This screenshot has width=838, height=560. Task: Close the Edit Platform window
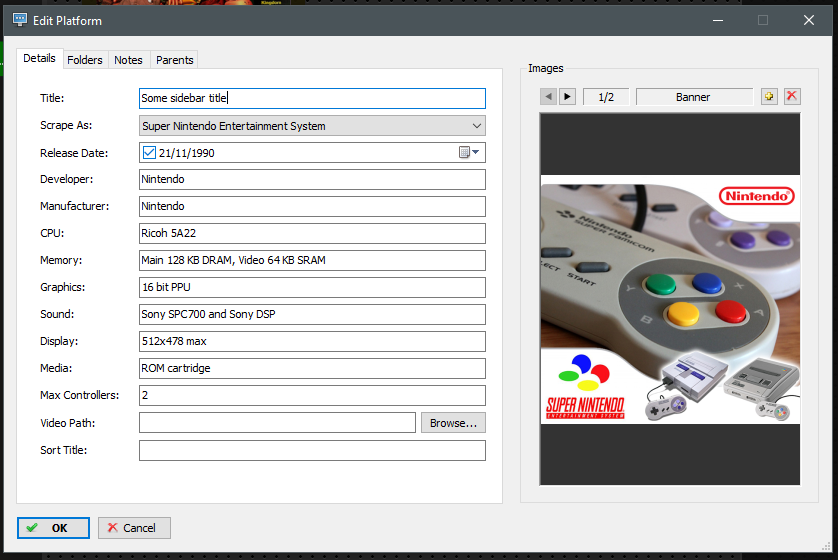(809, 20)
